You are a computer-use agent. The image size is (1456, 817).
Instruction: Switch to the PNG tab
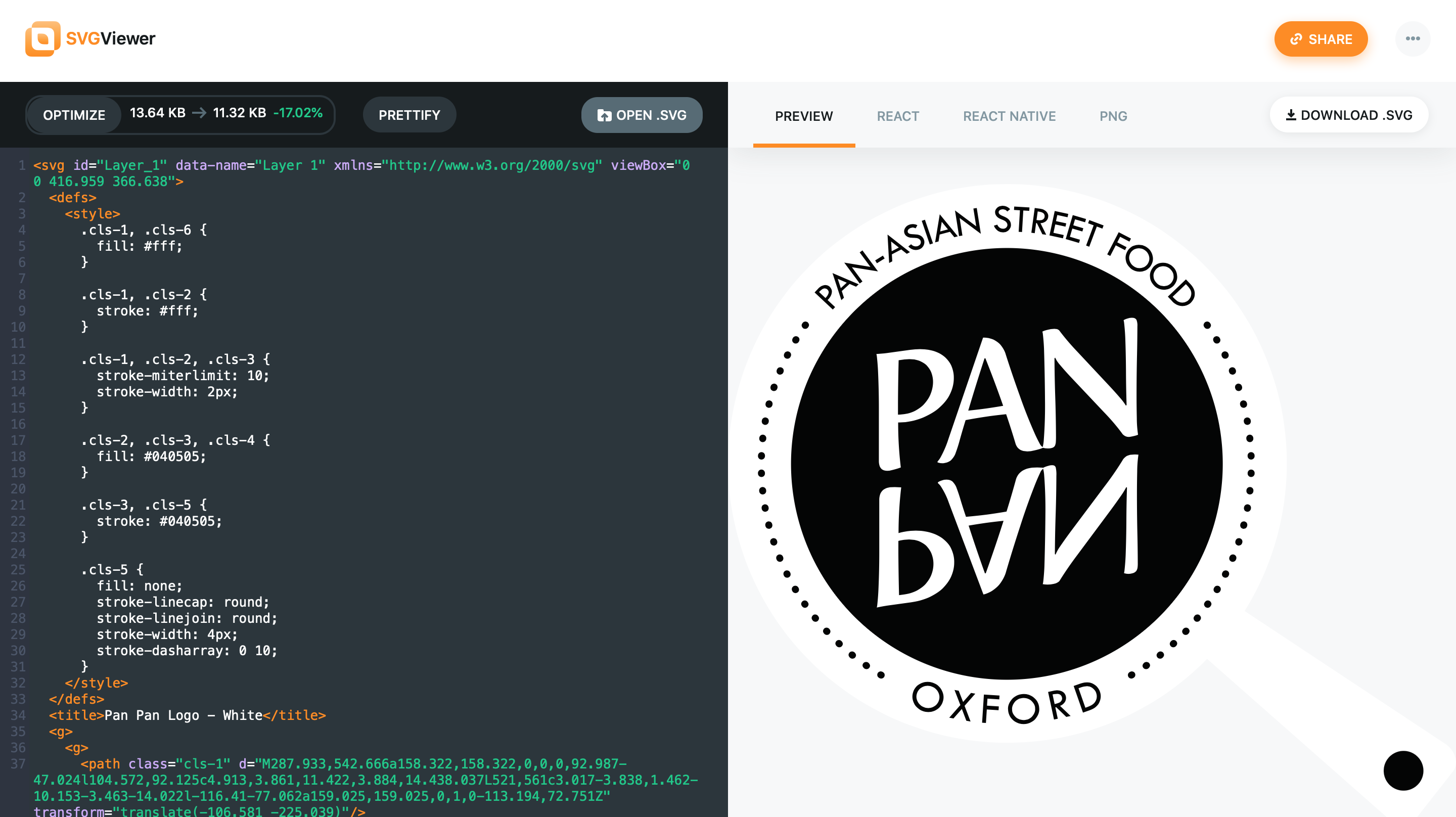(x=1113, y=116)
